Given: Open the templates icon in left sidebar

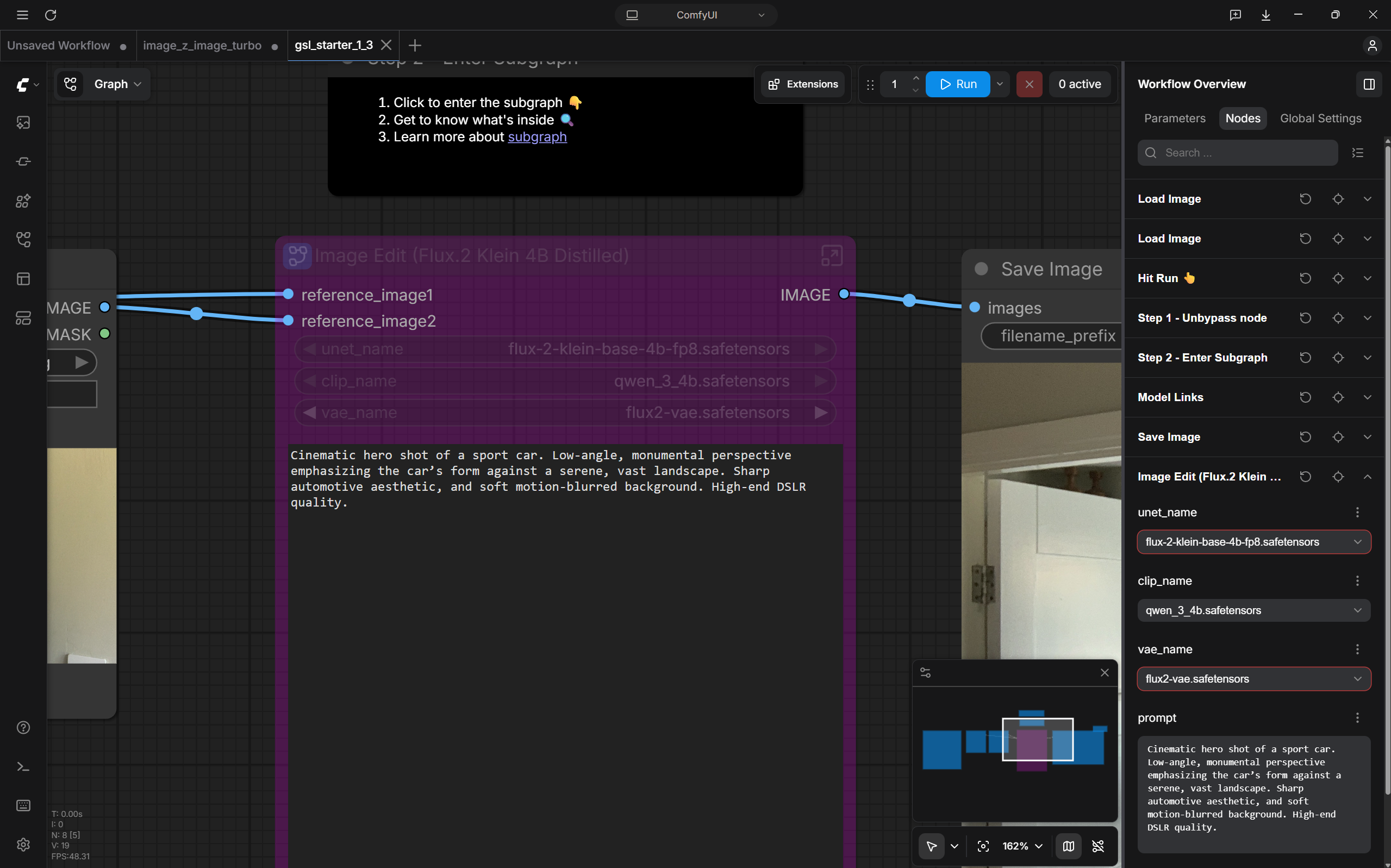Looking at the screenshot, I should tap(23, 279).
